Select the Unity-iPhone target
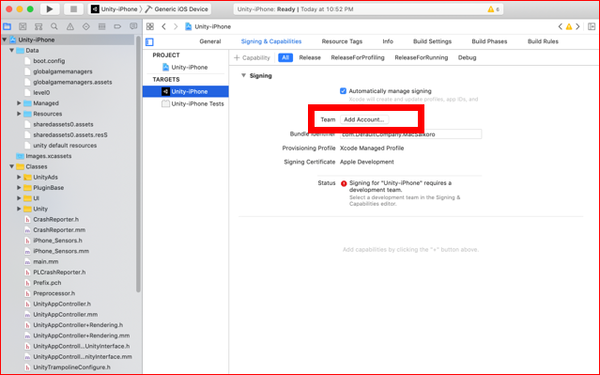The image size is (600, 375). [x=186, y=91]
